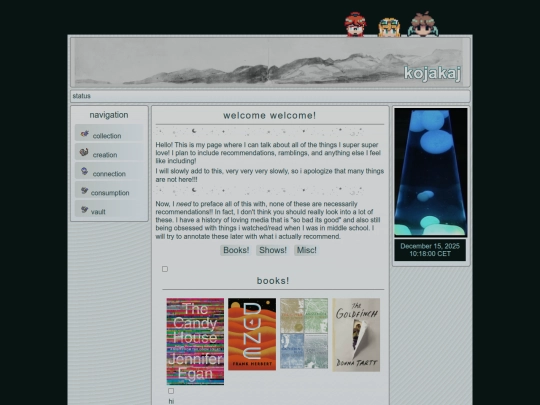Viewport: 540px width, 405px height.
Task: Click the kojakaj site title
Action: (x=432, y=73)
